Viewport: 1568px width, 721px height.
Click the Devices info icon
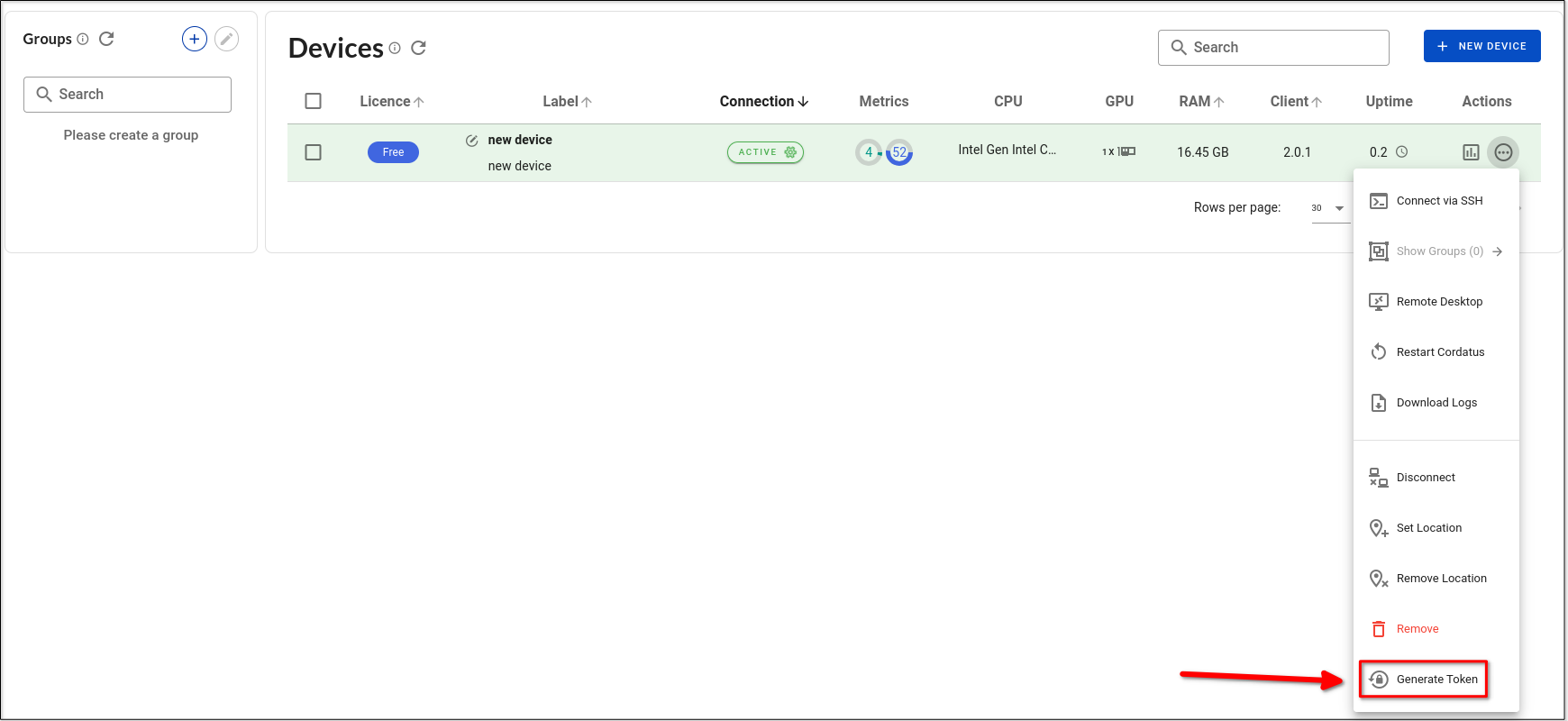(x=395, y=48)
